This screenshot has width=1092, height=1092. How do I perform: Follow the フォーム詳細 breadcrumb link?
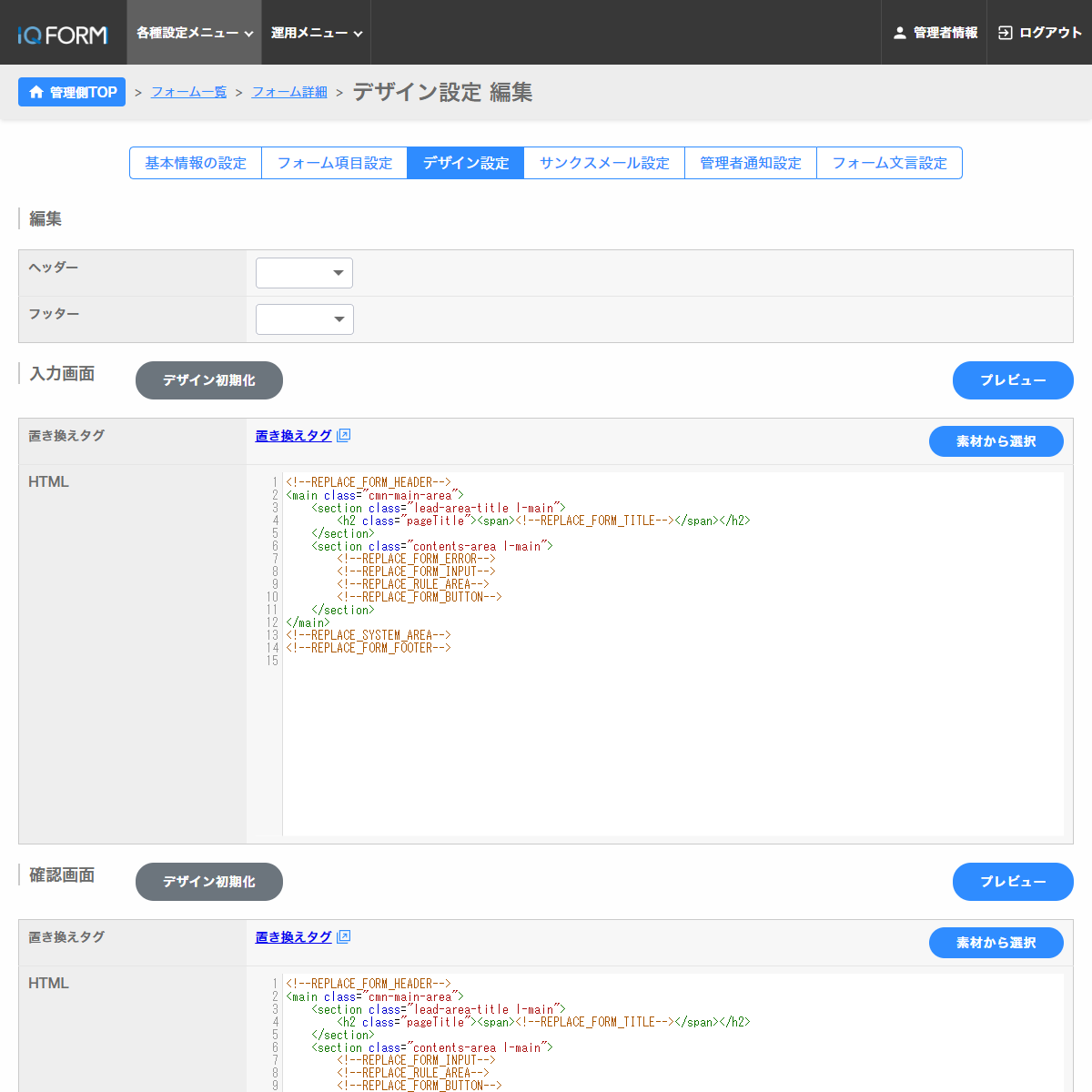[289, 92]
